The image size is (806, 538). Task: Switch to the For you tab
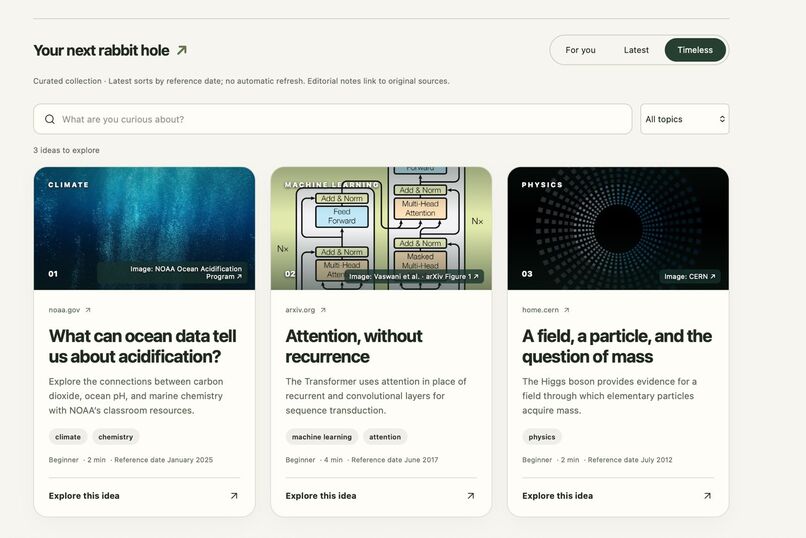(580, 50)
